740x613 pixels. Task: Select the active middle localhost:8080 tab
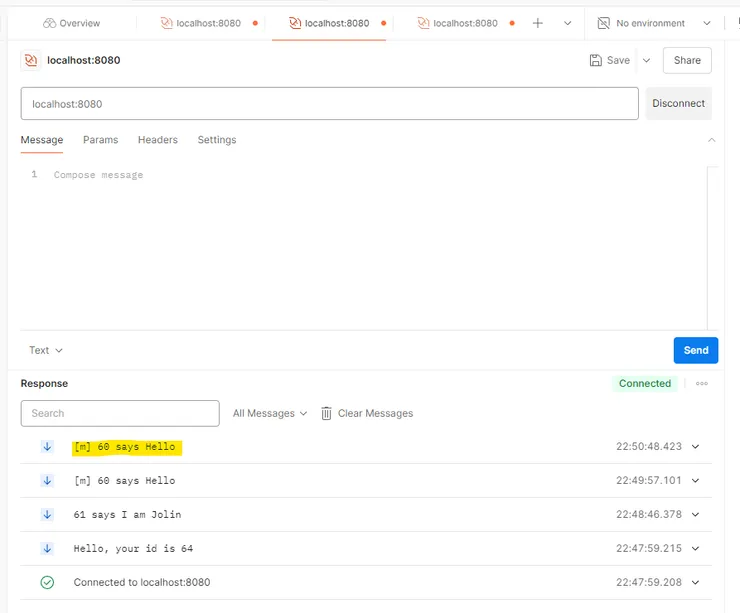(x=329, y=23)
